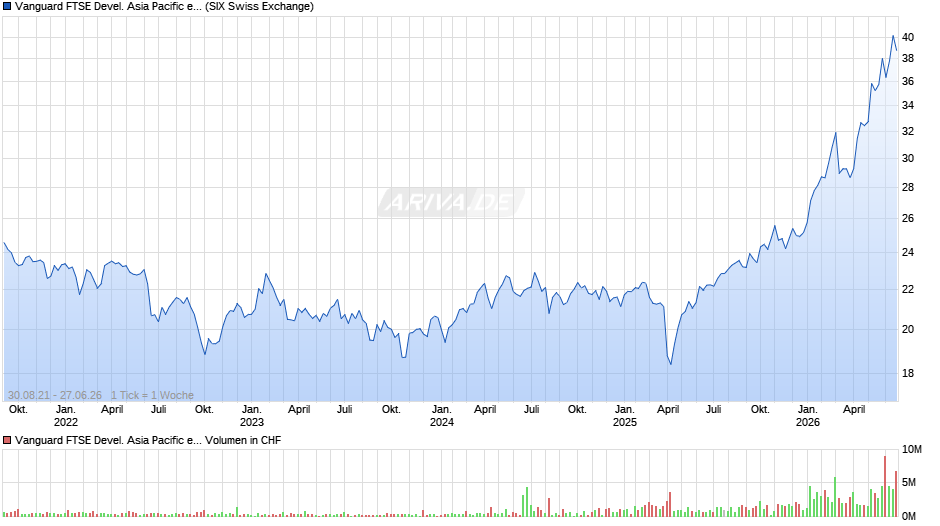Click the '(SIX Swiss Exchange)' label
Image resolution: width=940 pixels, height=526 pixels.
point(259,7)
